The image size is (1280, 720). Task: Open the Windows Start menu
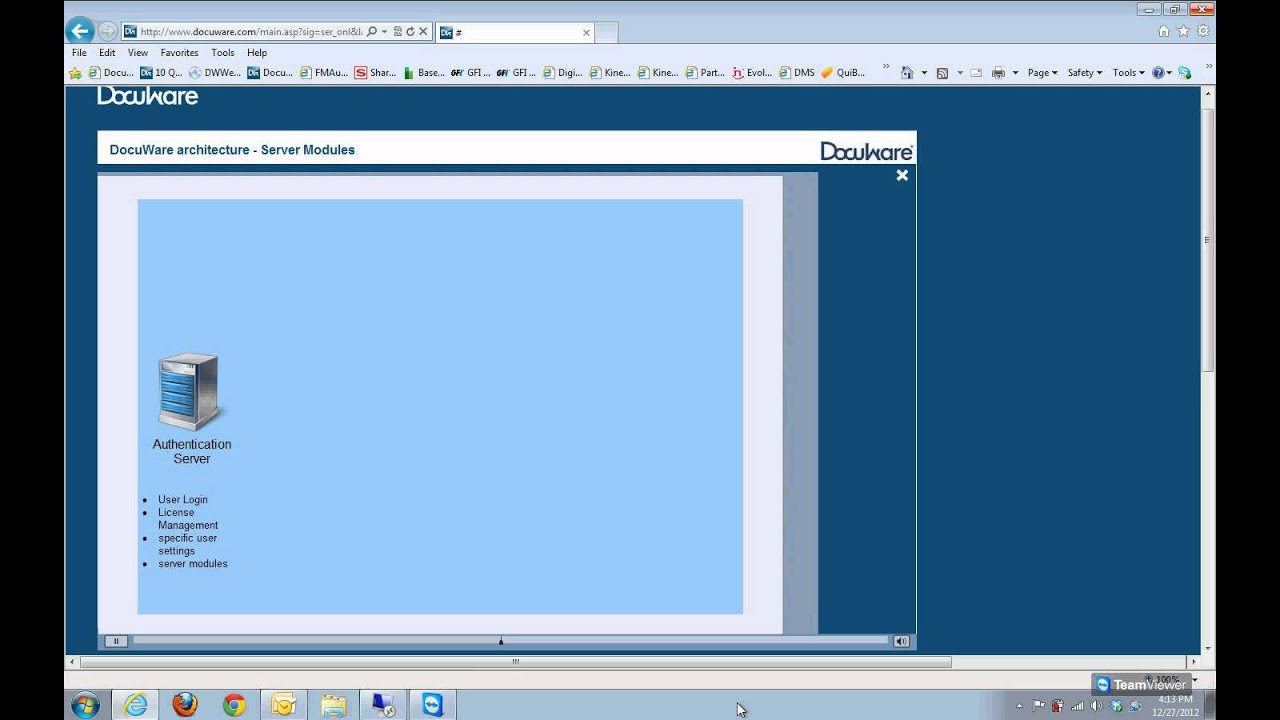pyautogui.click(x=86, y=705)
